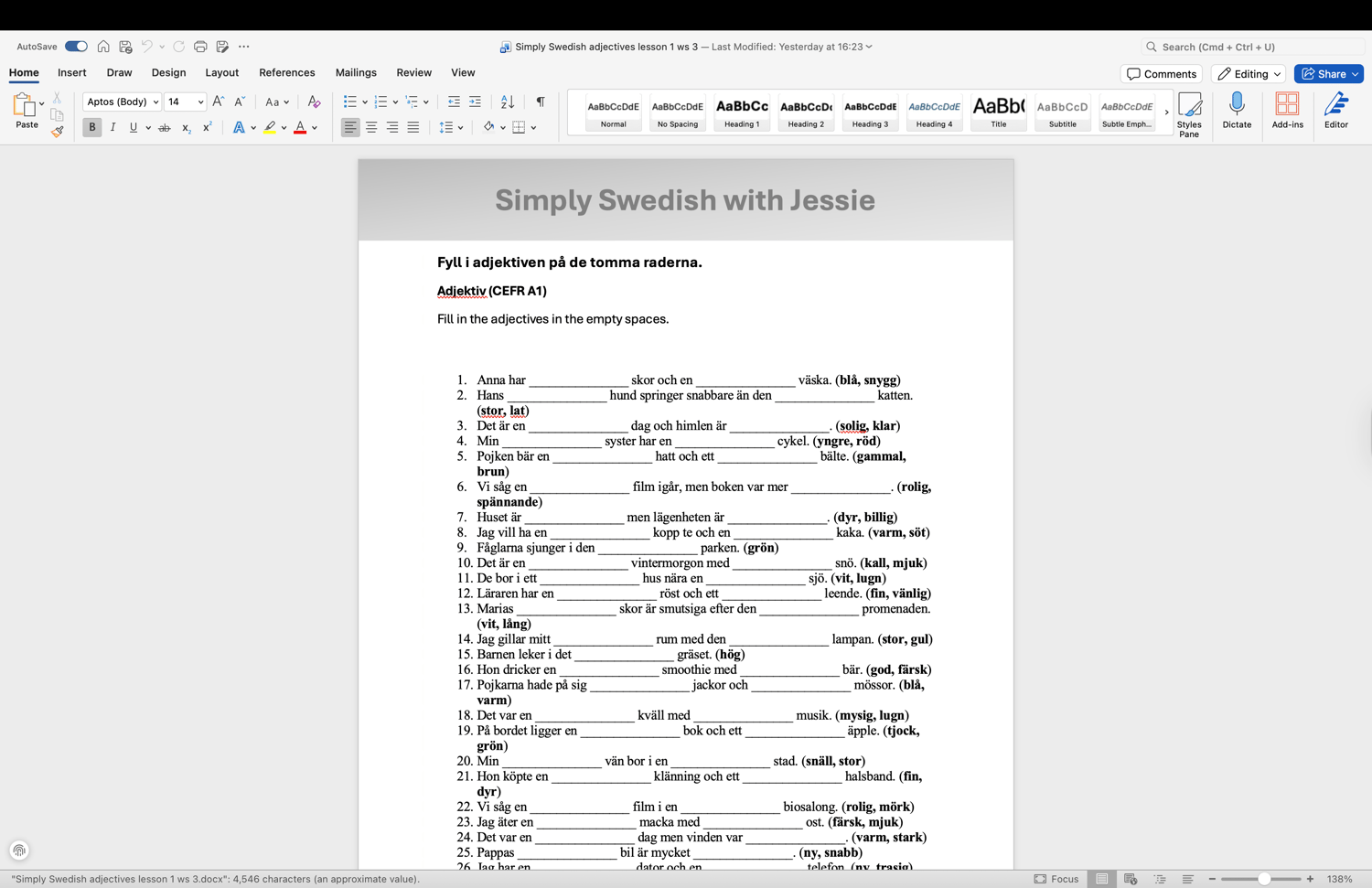The height and width of the screenshot is (888, 1372).
Task: Expand the font size dropdown
Action: tap(200, 102)
